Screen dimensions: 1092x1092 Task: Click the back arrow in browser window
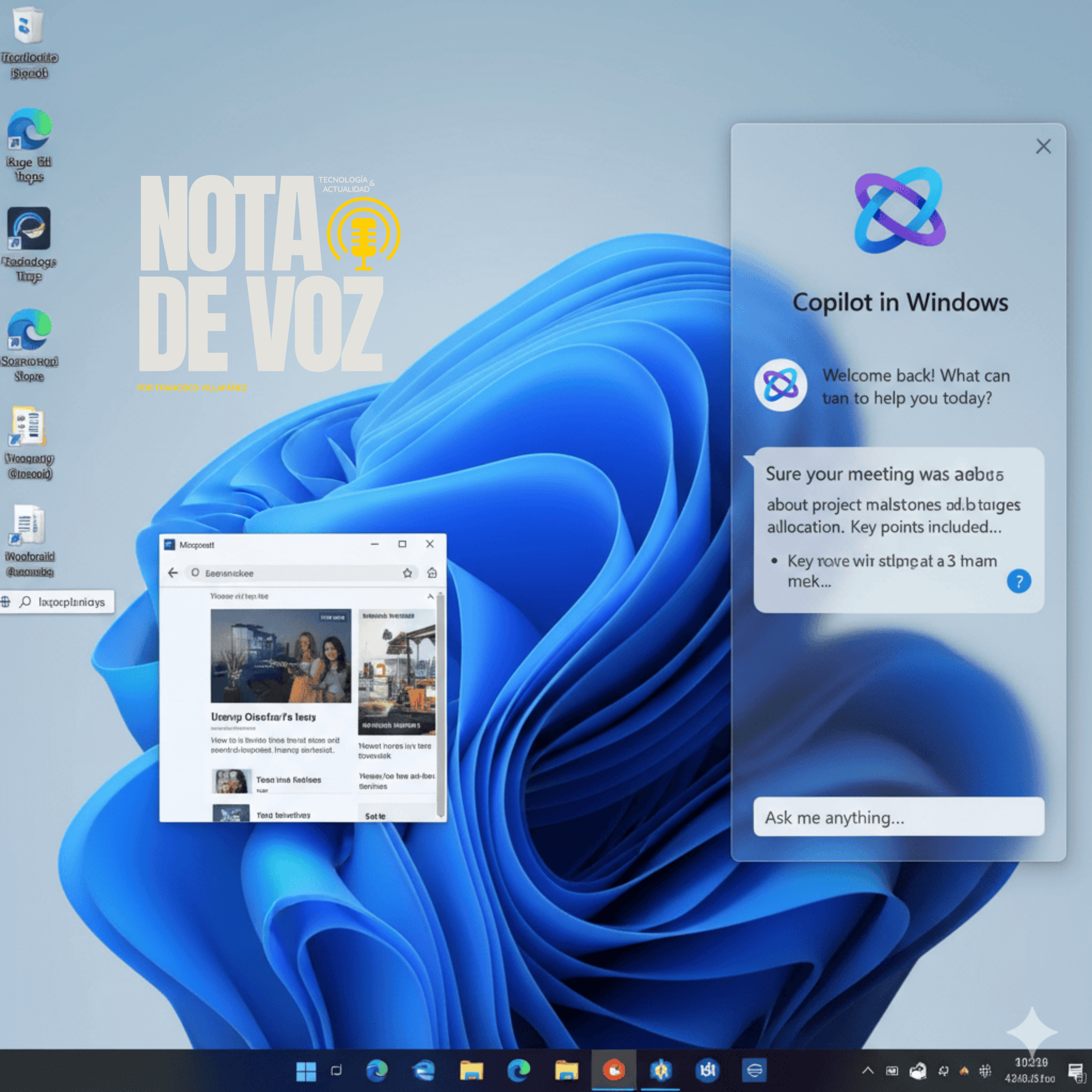tap(173, 573)
